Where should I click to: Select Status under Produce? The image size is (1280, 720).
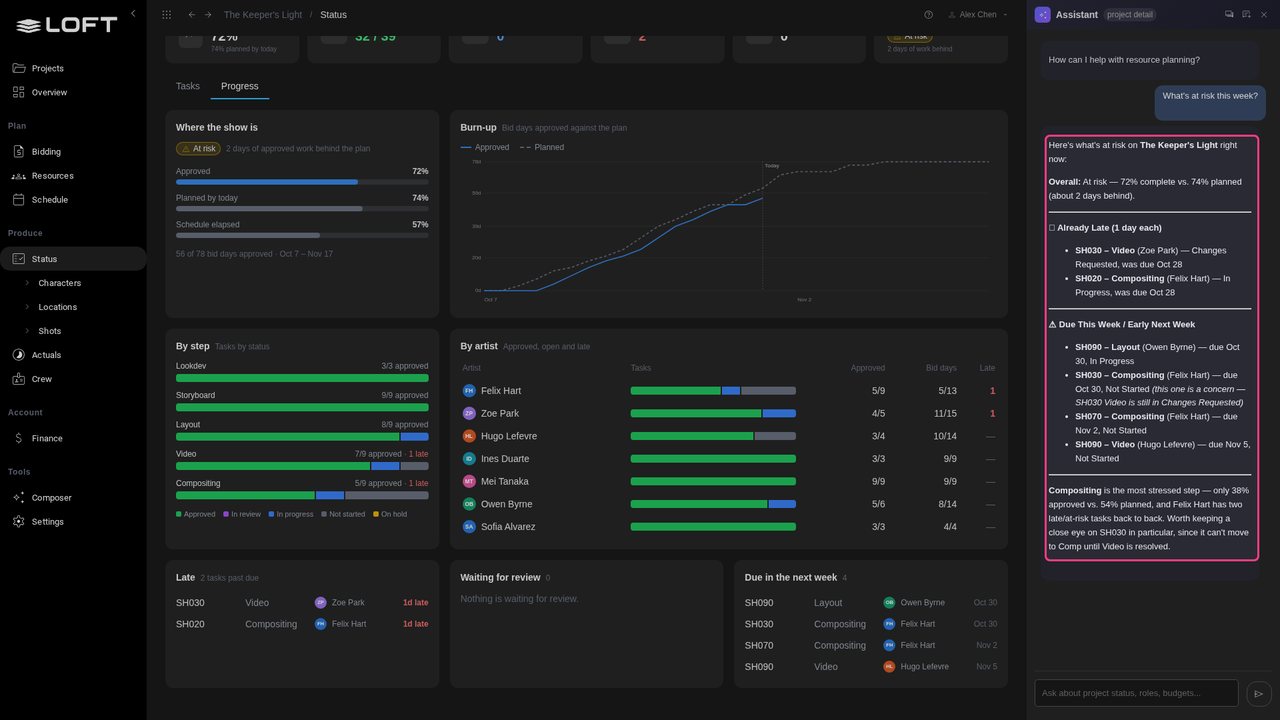click(x=73, y=259)
